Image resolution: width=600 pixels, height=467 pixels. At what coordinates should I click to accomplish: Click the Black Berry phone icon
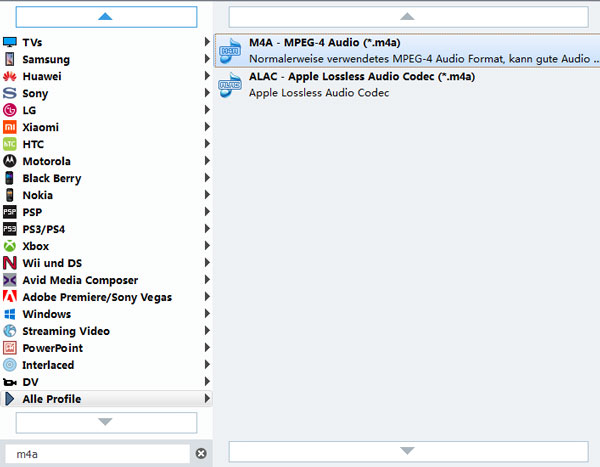click(10, 178)
